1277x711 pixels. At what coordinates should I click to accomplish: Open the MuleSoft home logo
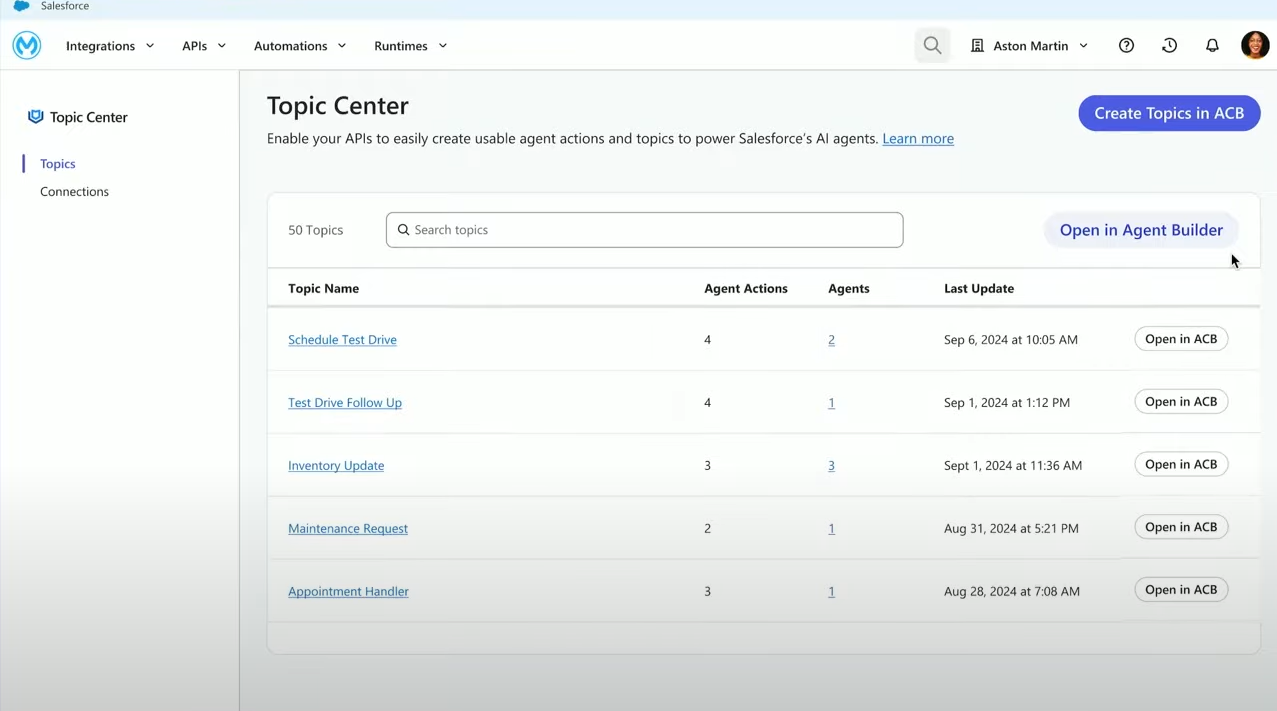[x=27, y=45]
